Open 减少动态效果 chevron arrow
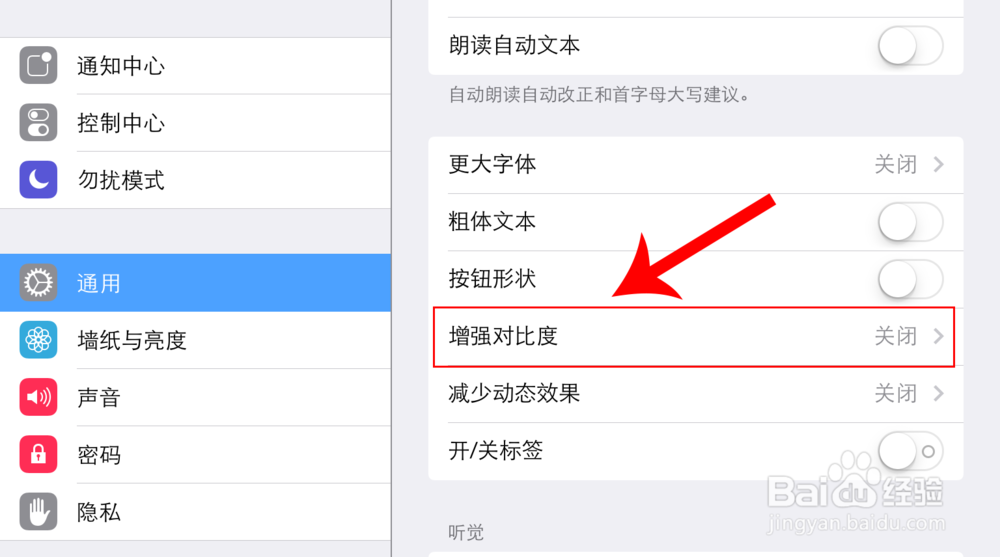Screen dimensions: 1000x557 tap(938, 394)
